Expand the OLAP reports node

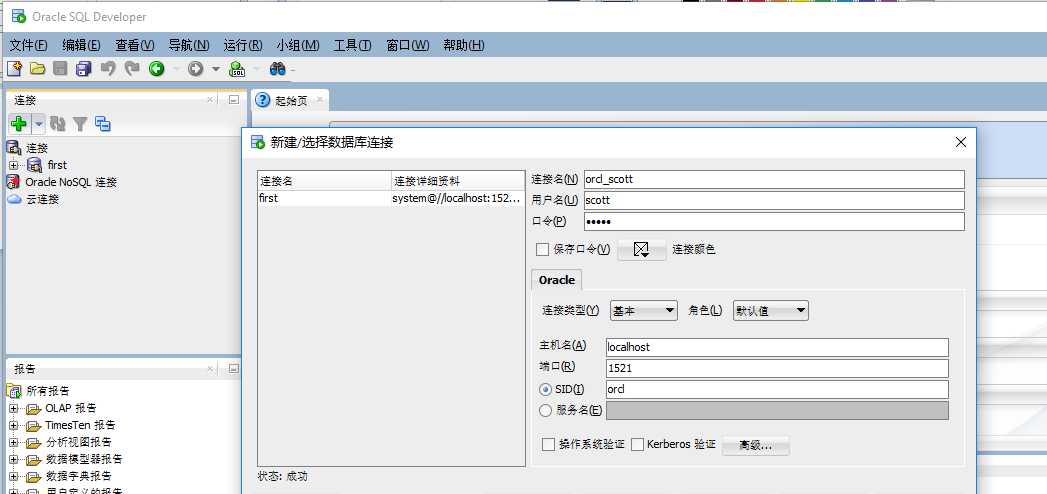point(13,409)
